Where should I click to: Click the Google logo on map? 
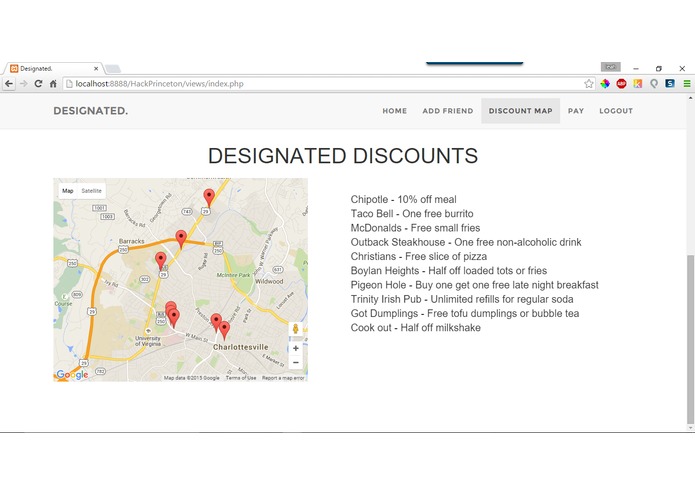click(x=72, y=375)
